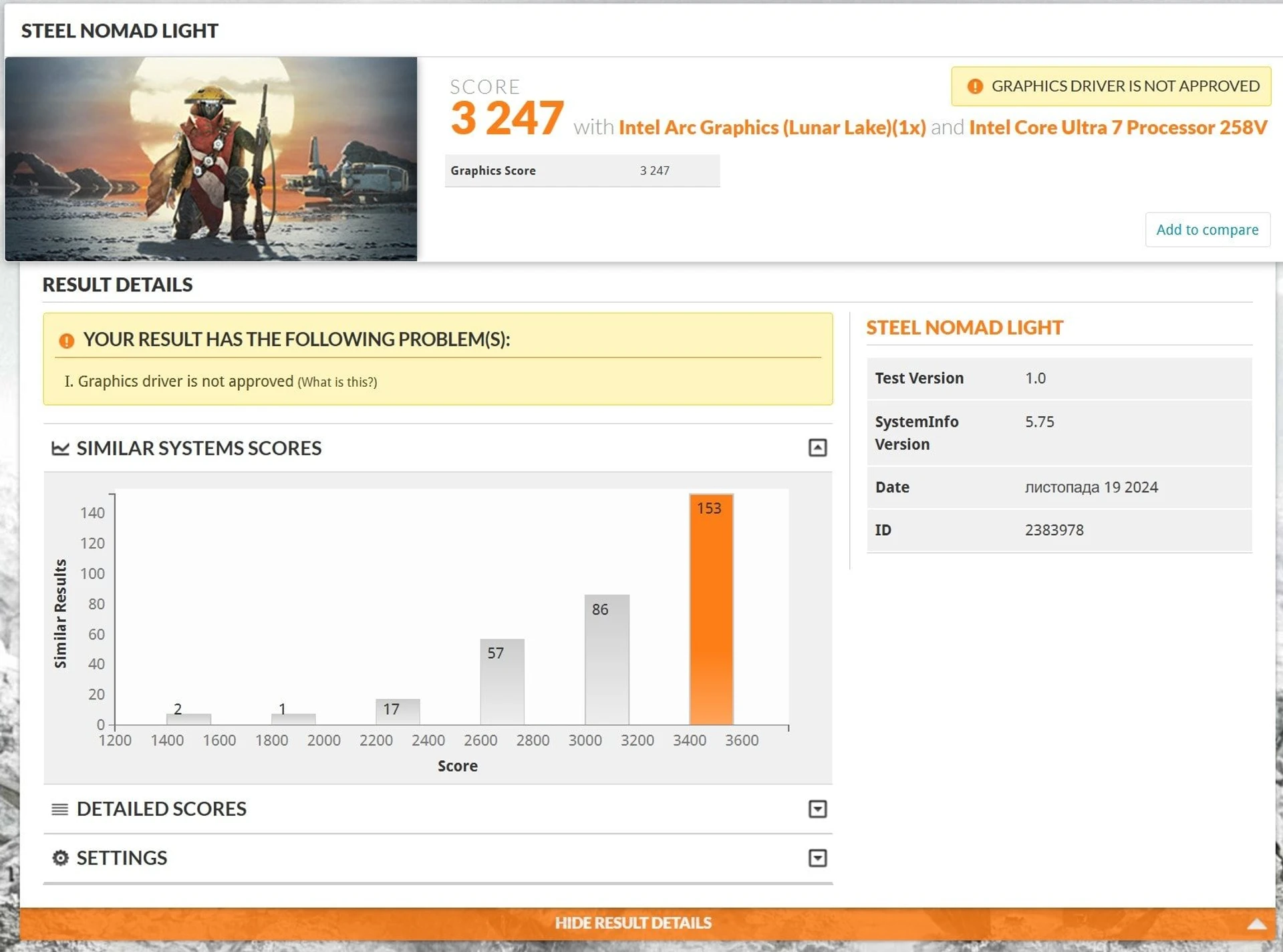Click the orange Steel Nomad Light sidebar heading
1283x952 pixels.
964,327
